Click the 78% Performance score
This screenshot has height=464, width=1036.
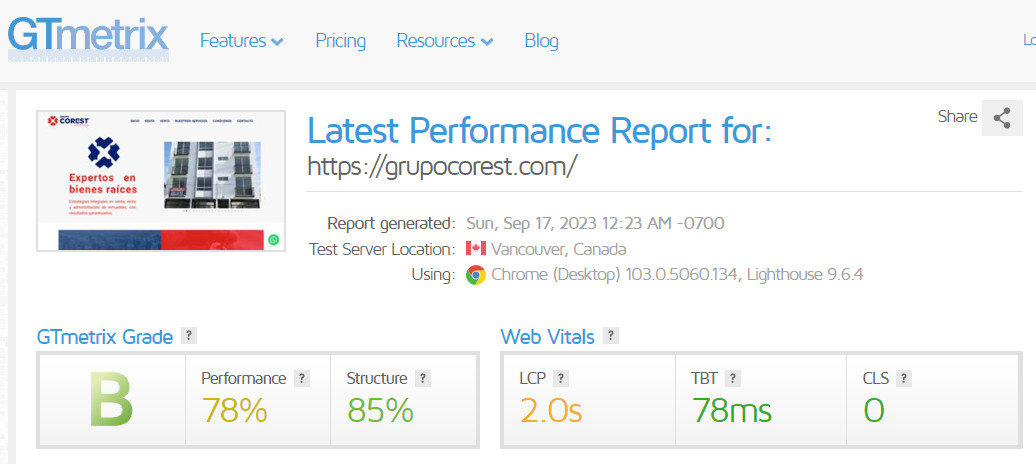pos(235,410)
